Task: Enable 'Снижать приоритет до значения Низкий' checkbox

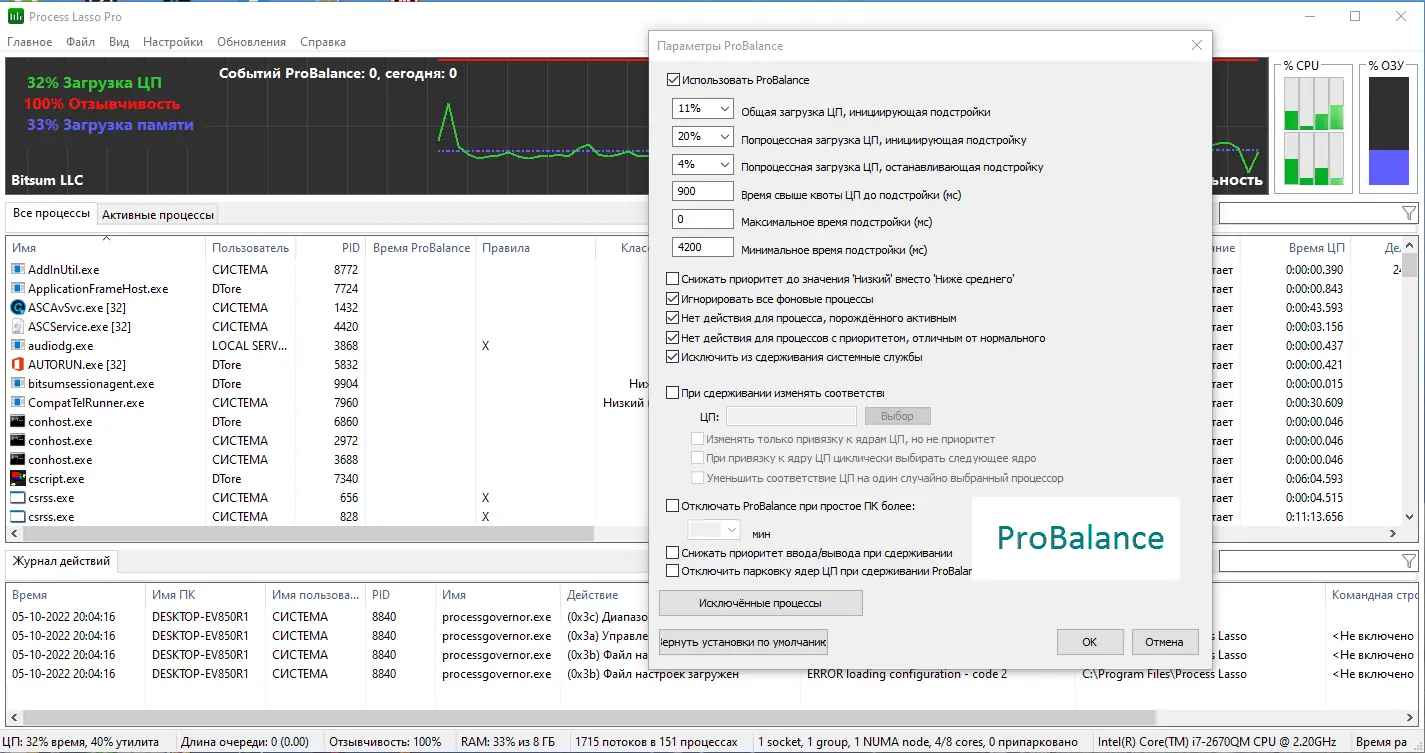Action: pyautogui.click(x=673, y=279)
